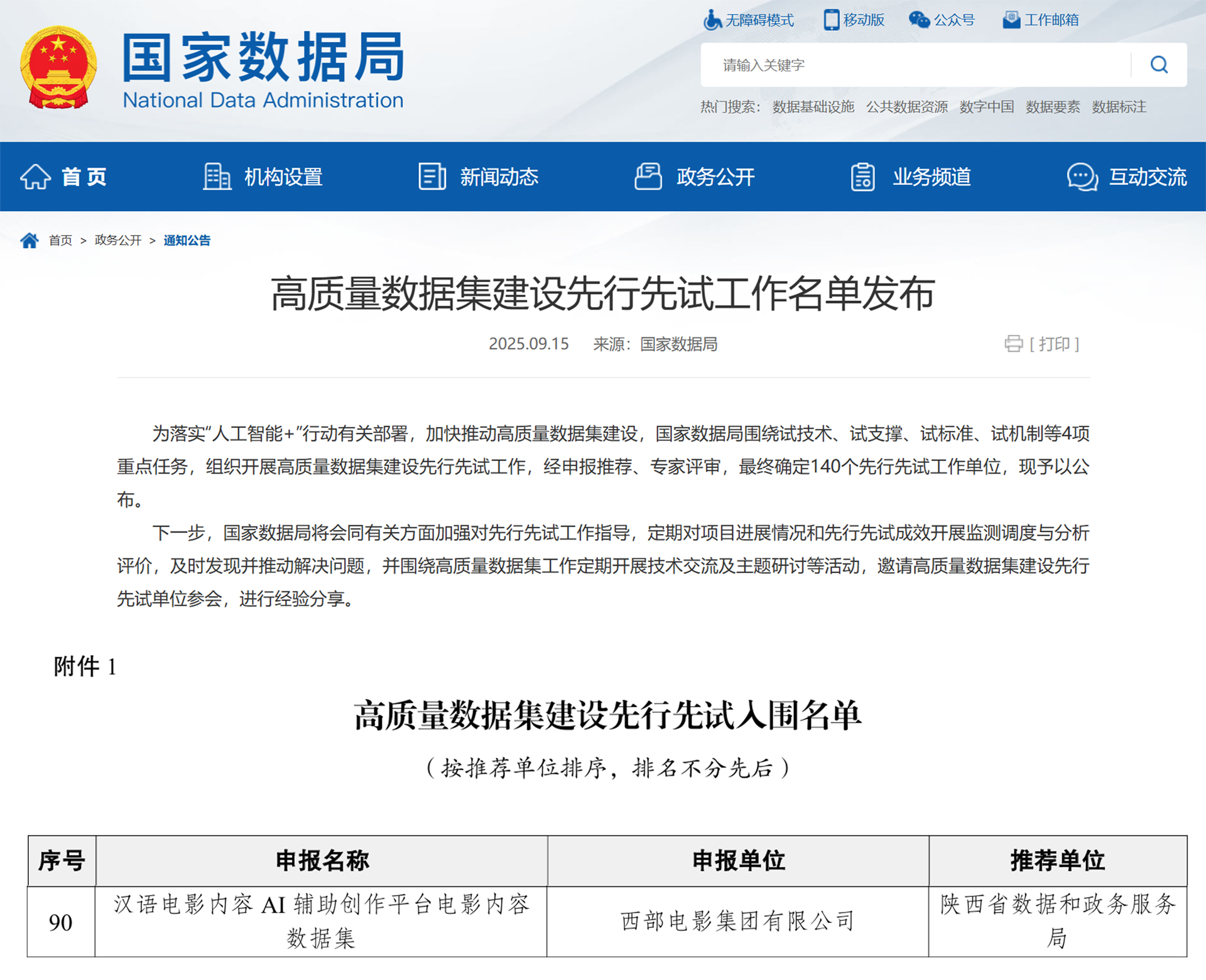1206x980 pixels.
Task: Click the breadcrumb home house icon
Action: (29, 241)
